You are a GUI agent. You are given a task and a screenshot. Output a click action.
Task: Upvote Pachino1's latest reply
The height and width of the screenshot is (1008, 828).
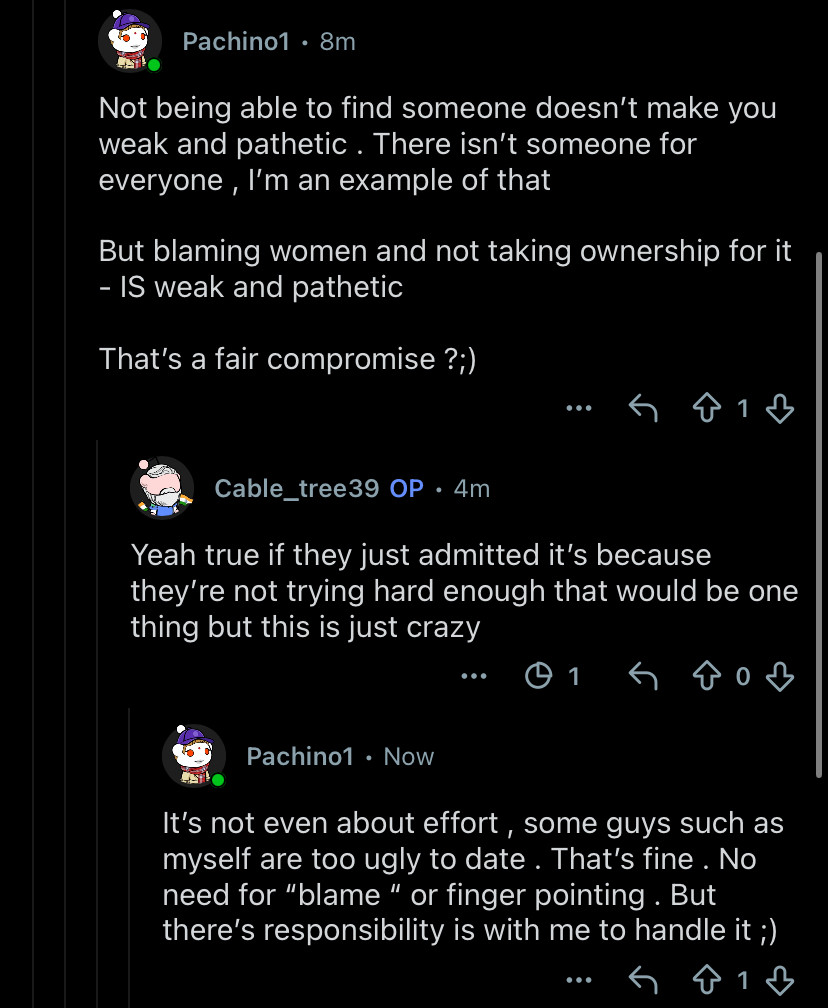tap(707, 980)
